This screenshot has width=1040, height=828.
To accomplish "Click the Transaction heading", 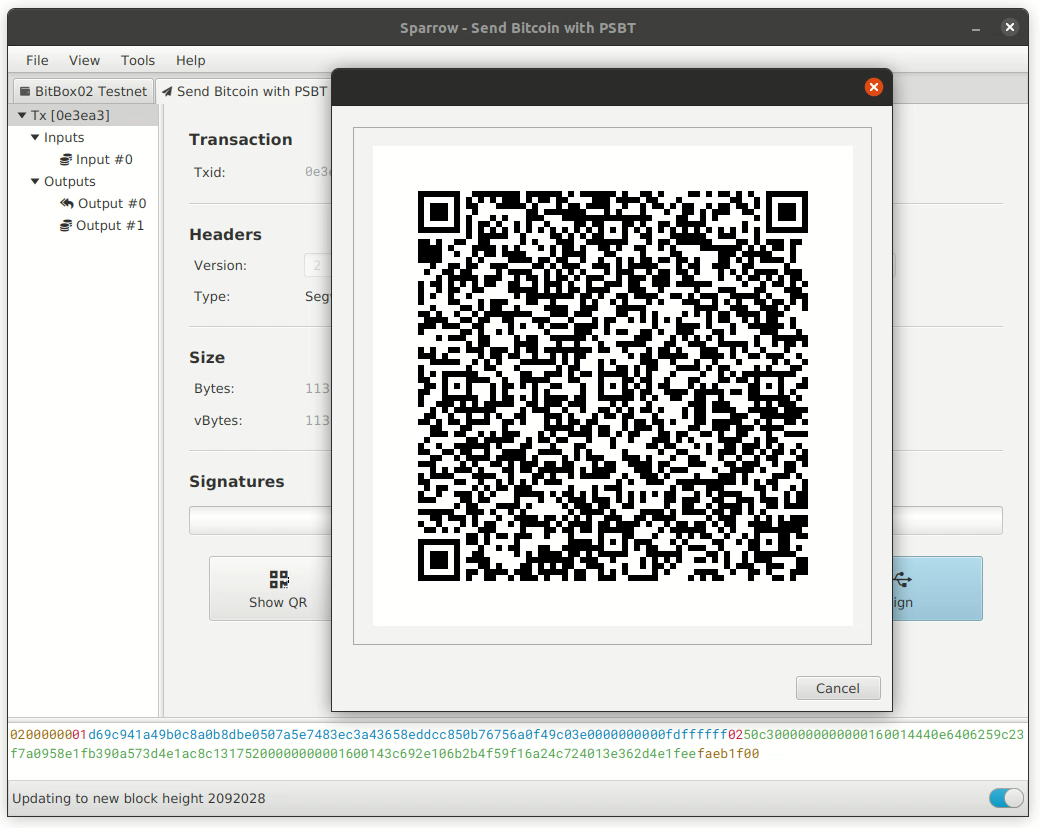I will [241, 139].
